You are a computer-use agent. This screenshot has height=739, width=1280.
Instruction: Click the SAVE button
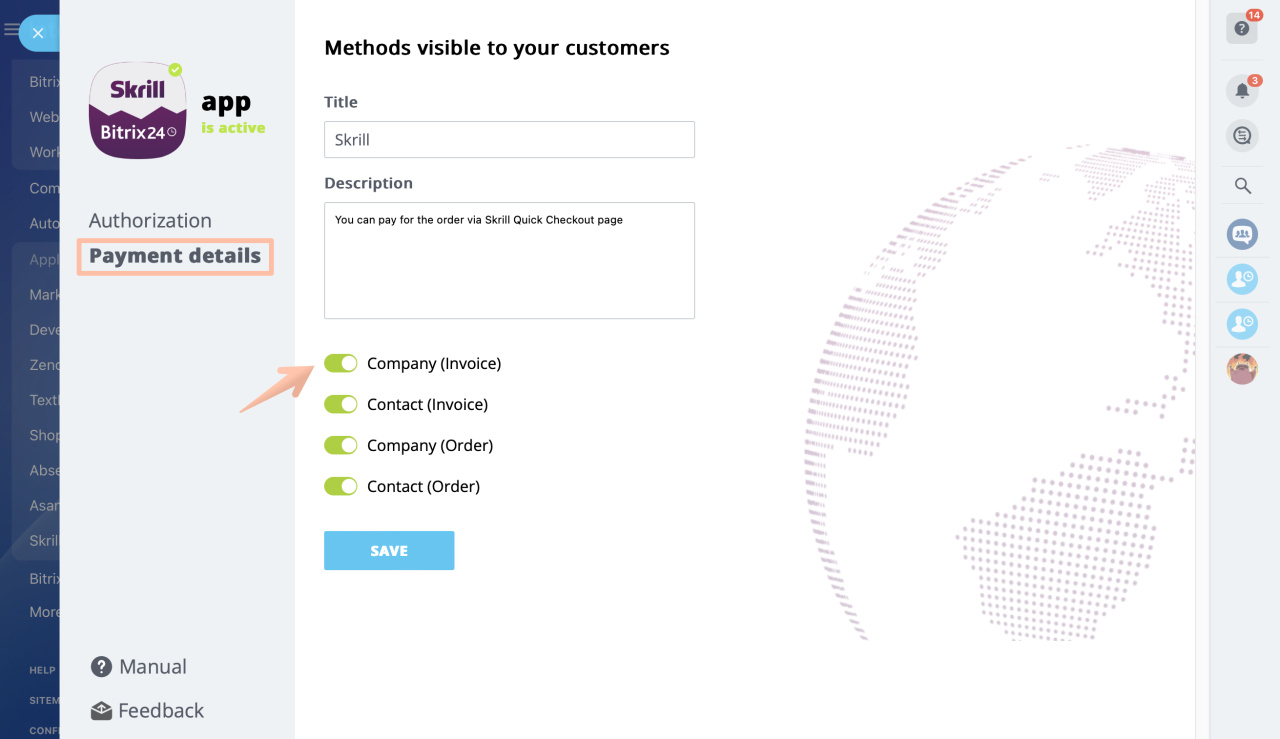pos(389,551)
